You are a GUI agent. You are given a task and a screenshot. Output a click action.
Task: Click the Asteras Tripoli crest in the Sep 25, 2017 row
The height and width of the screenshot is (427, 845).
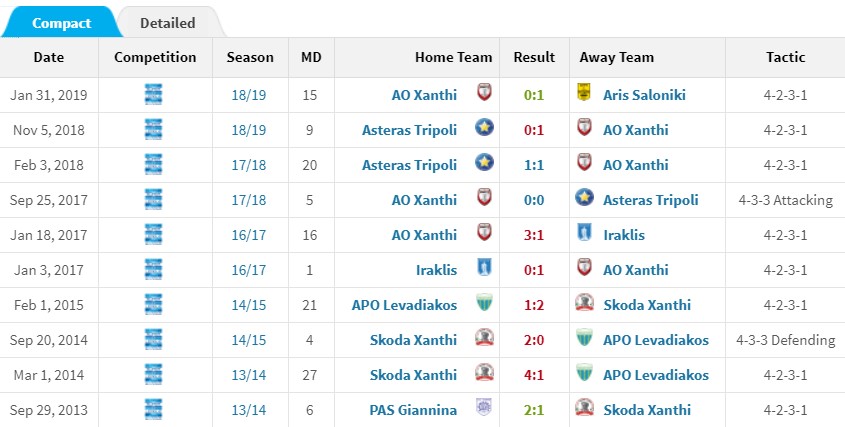coord(584,197)
